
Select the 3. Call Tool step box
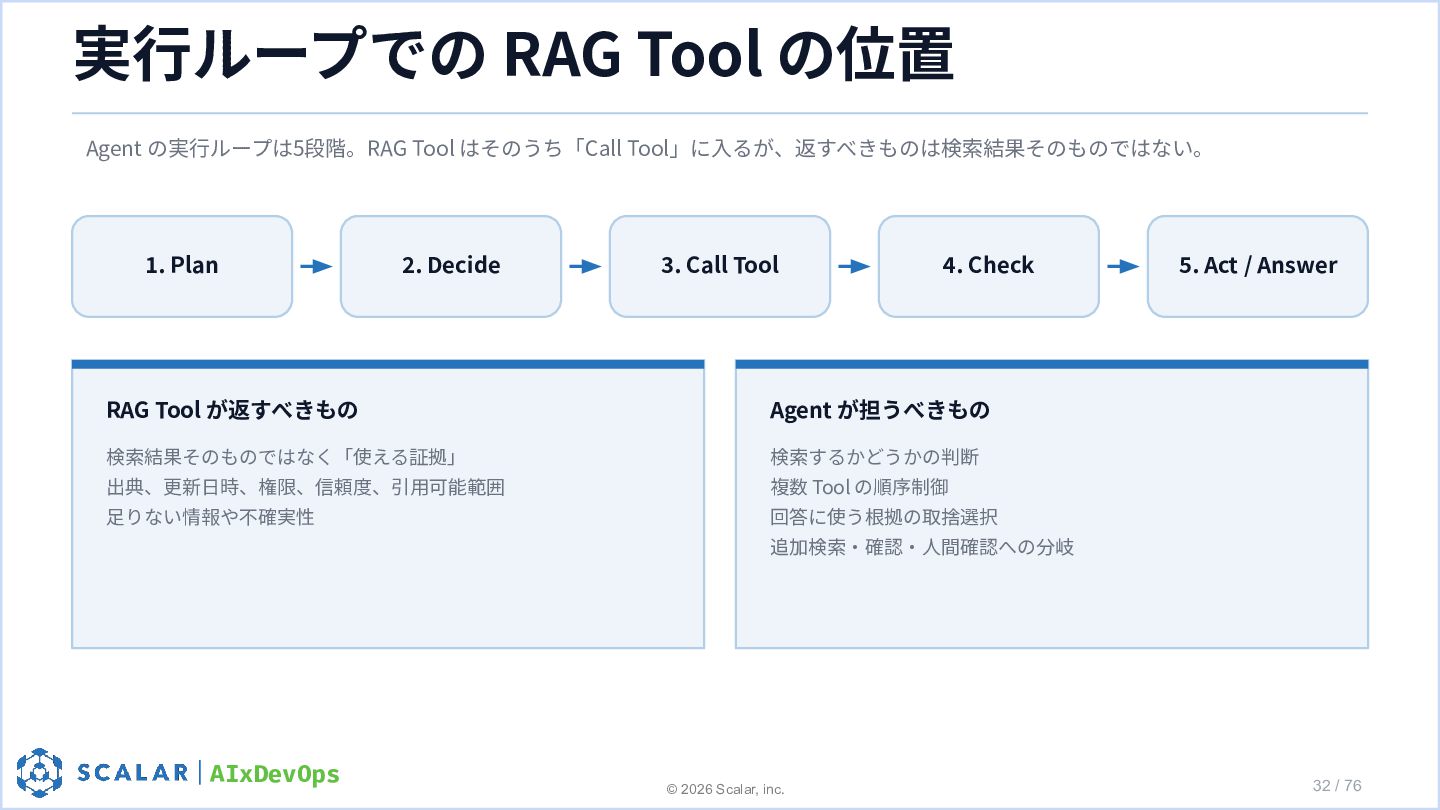720,266
